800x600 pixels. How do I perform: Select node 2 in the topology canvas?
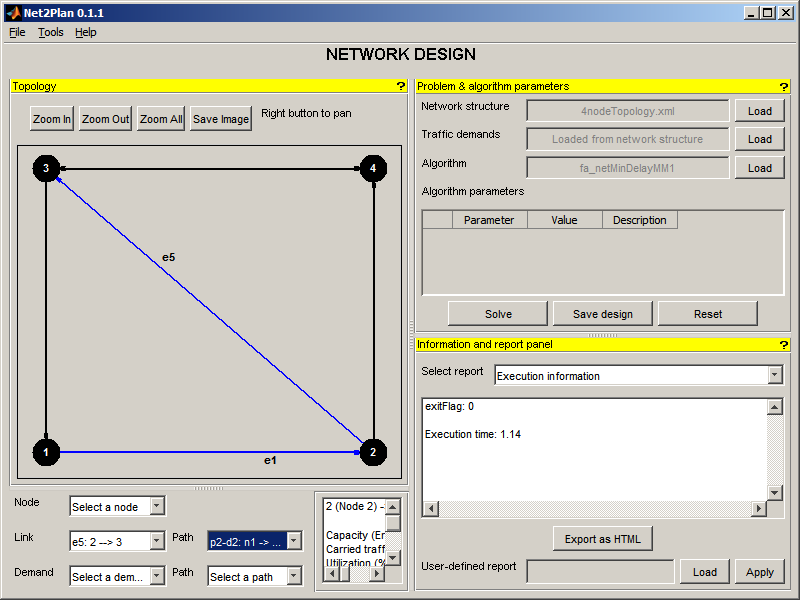[x=373, y=453]
